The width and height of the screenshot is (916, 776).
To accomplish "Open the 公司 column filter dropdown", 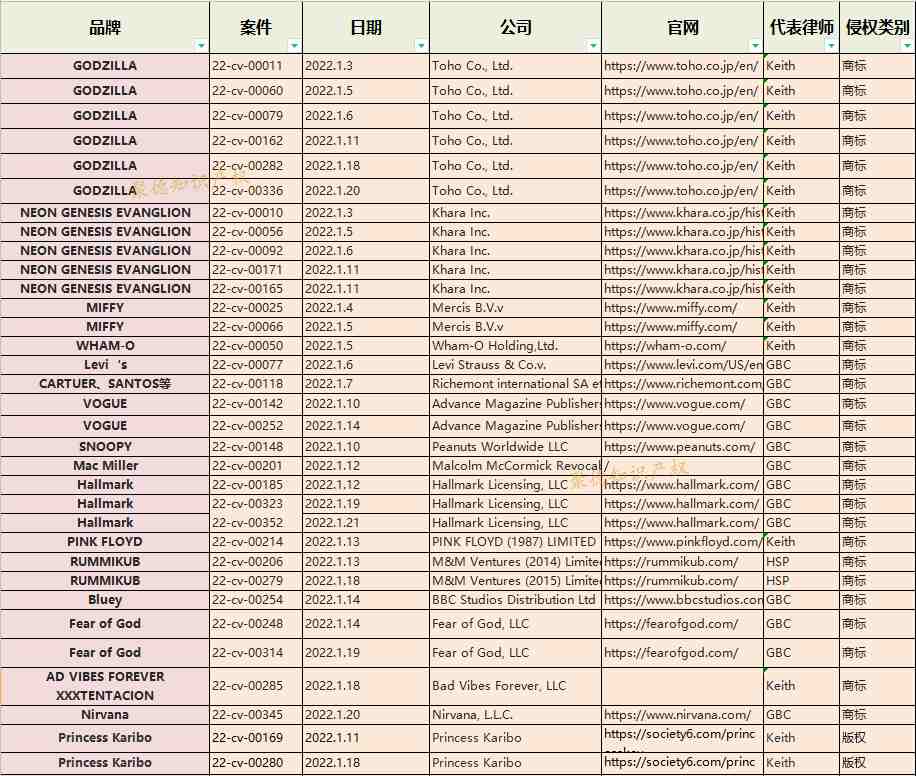I will [x=593, y=46].
